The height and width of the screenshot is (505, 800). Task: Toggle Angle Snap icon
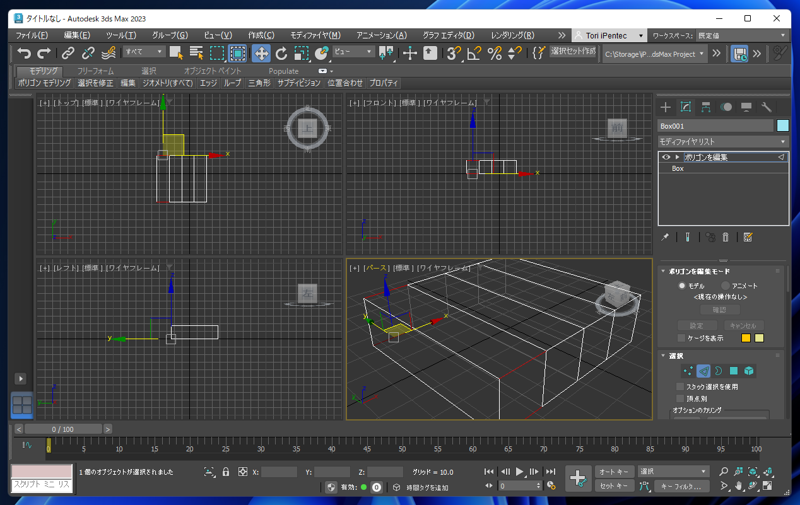click(473, 53)
